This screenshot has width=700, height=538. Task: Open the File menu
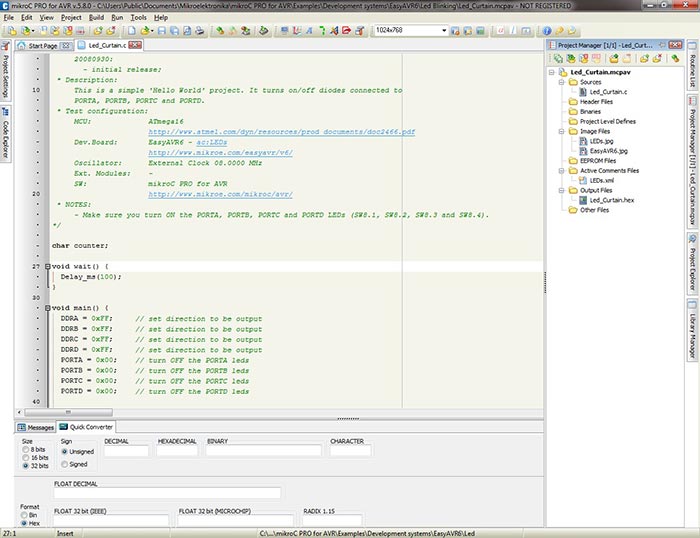(x=8, y=17)
